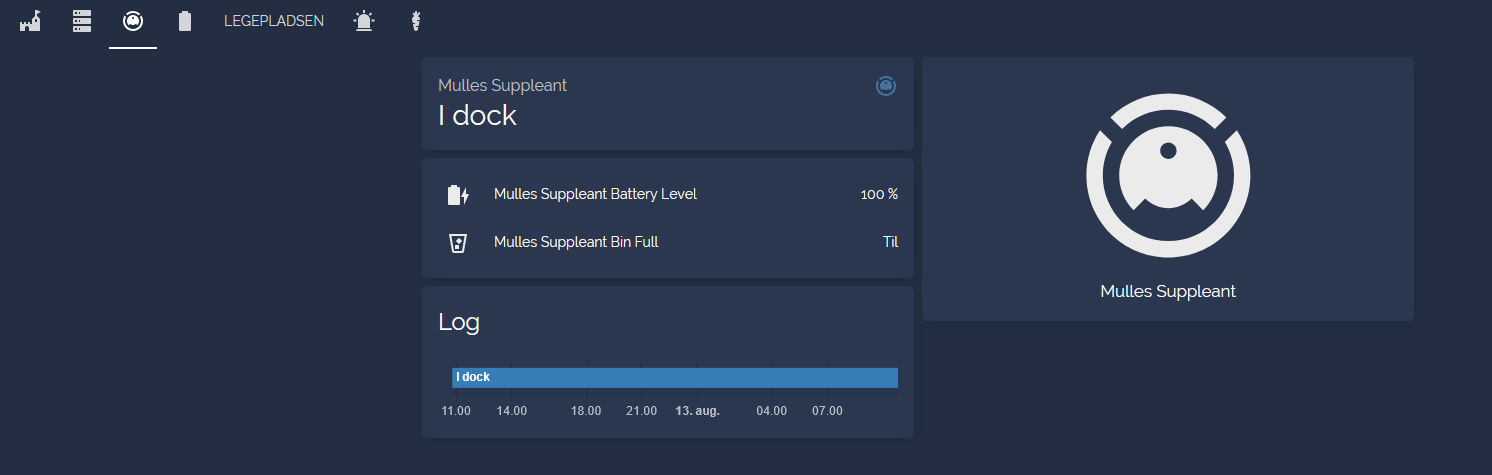This screenshot has width=1492, height=475.
Task: Click the battery charging icon
Action: coord(458,195)
